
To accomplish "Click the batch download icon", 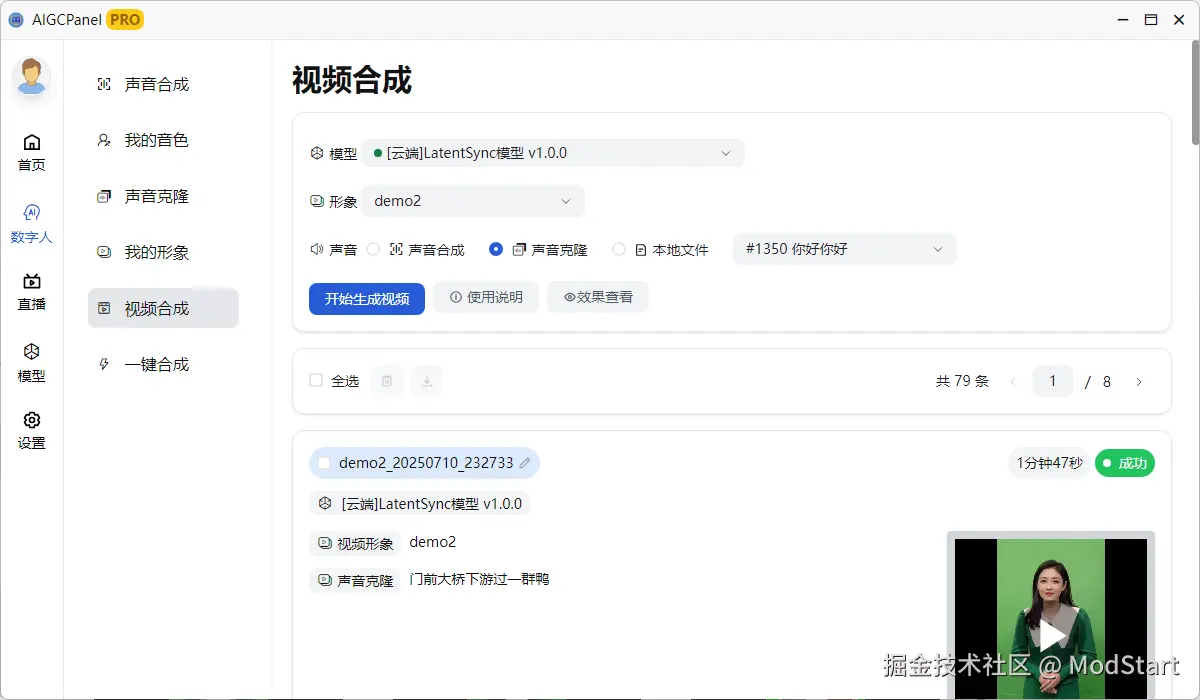I will (x=427, y=381).
